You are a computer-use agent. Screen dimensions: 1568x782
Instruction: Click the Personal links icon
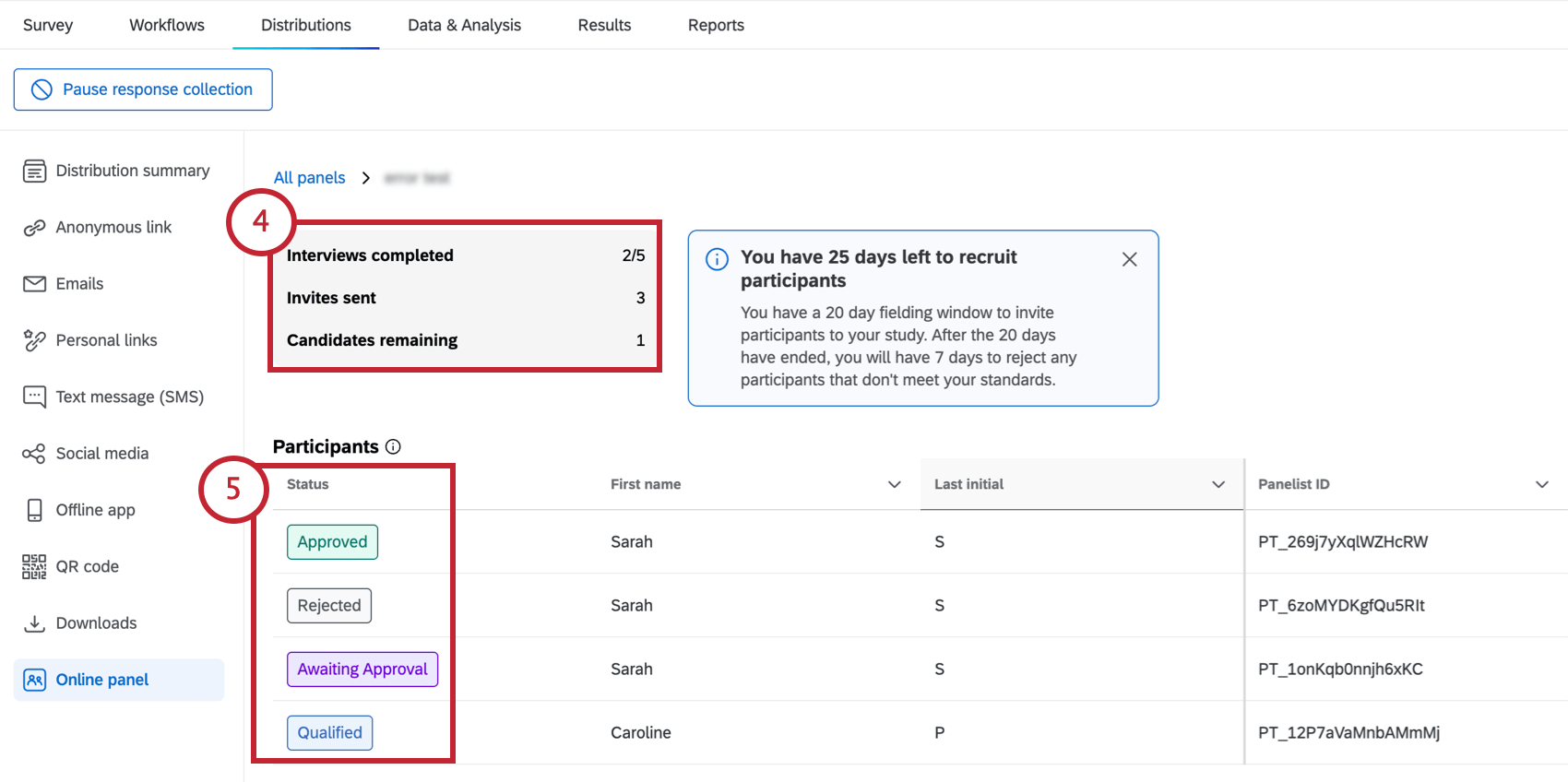click(34, 340)
